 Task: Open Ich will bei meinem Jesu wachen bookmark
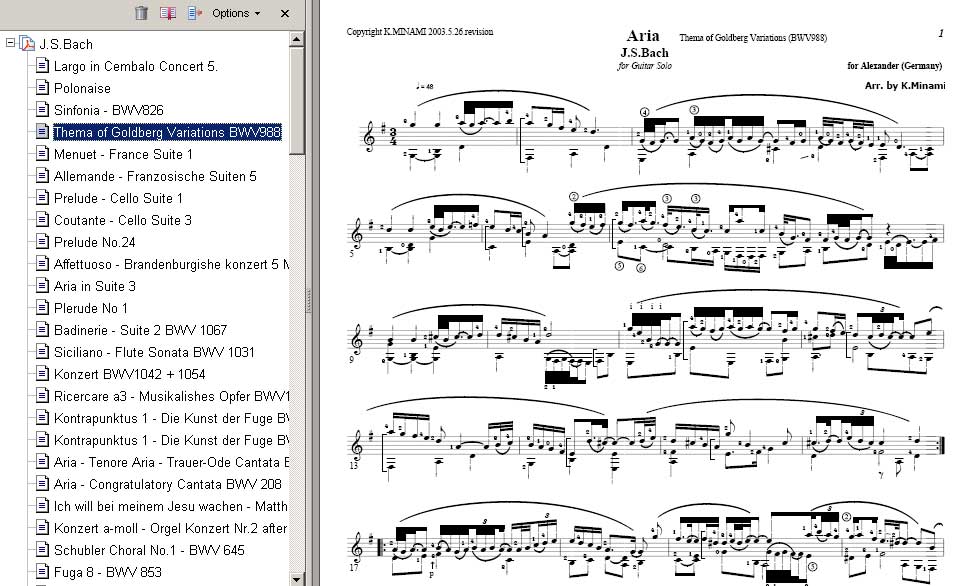click(x=170, y=506)
